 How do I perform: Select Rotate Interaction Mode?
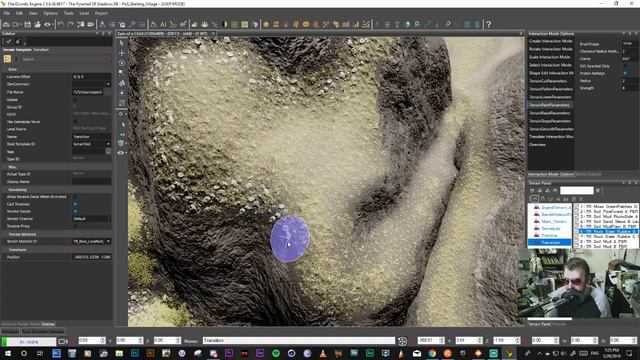coord(551,49)
